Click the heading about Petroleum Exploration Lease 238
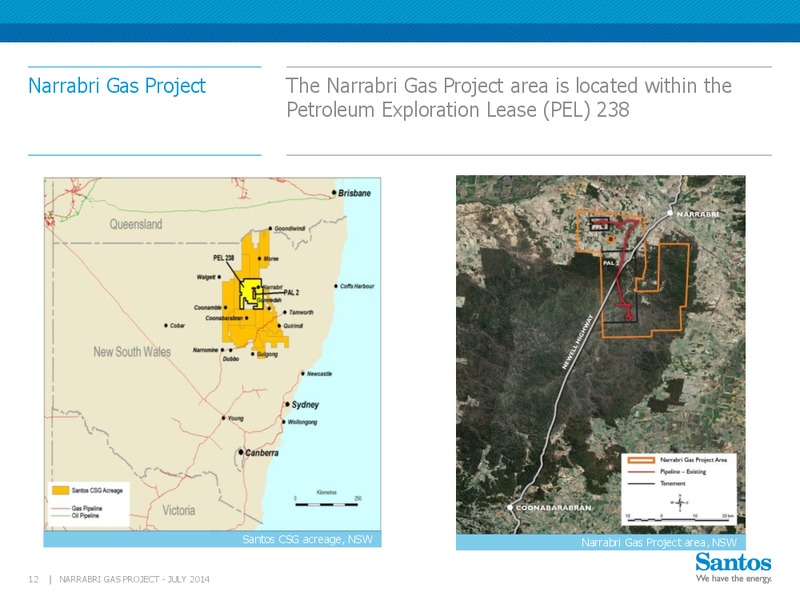 pyautogui.click(x=509, y=97)
